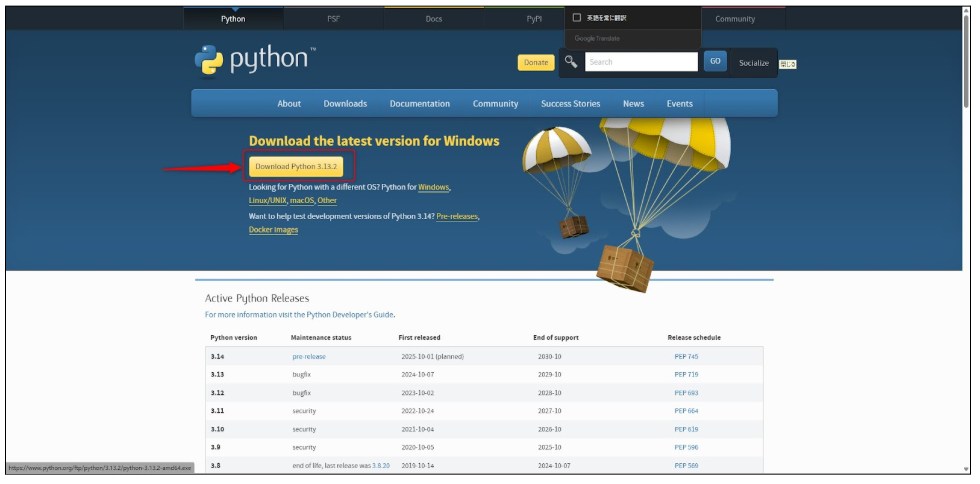Follow the Other OS link

327,201
